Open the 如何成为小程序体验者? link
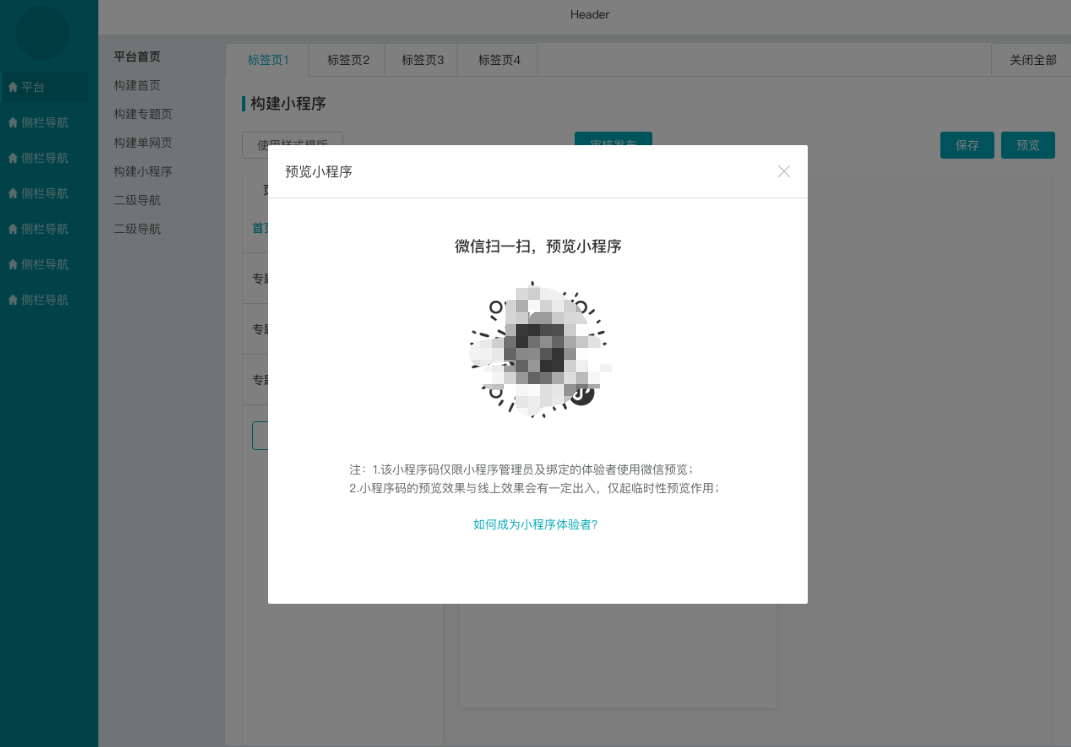The image size is (1071, 747). 536,524
